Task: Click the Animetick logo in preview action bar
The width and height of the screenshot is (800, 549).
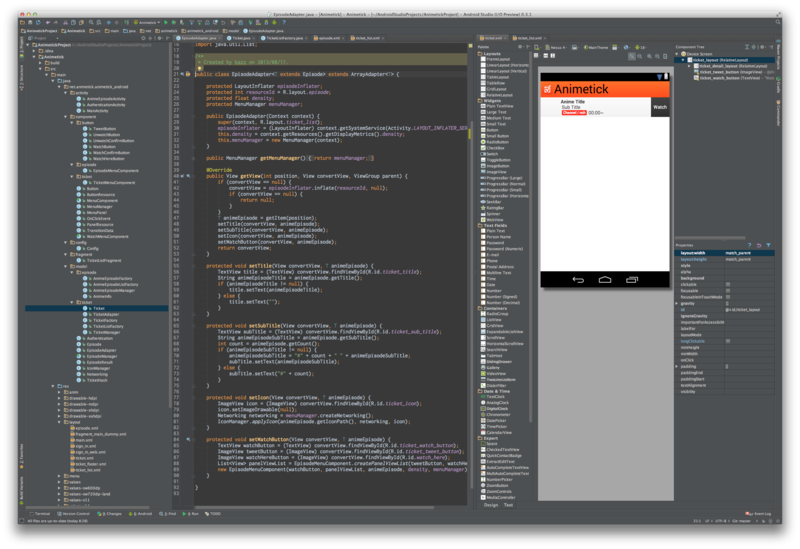Action: coord(547,89)
